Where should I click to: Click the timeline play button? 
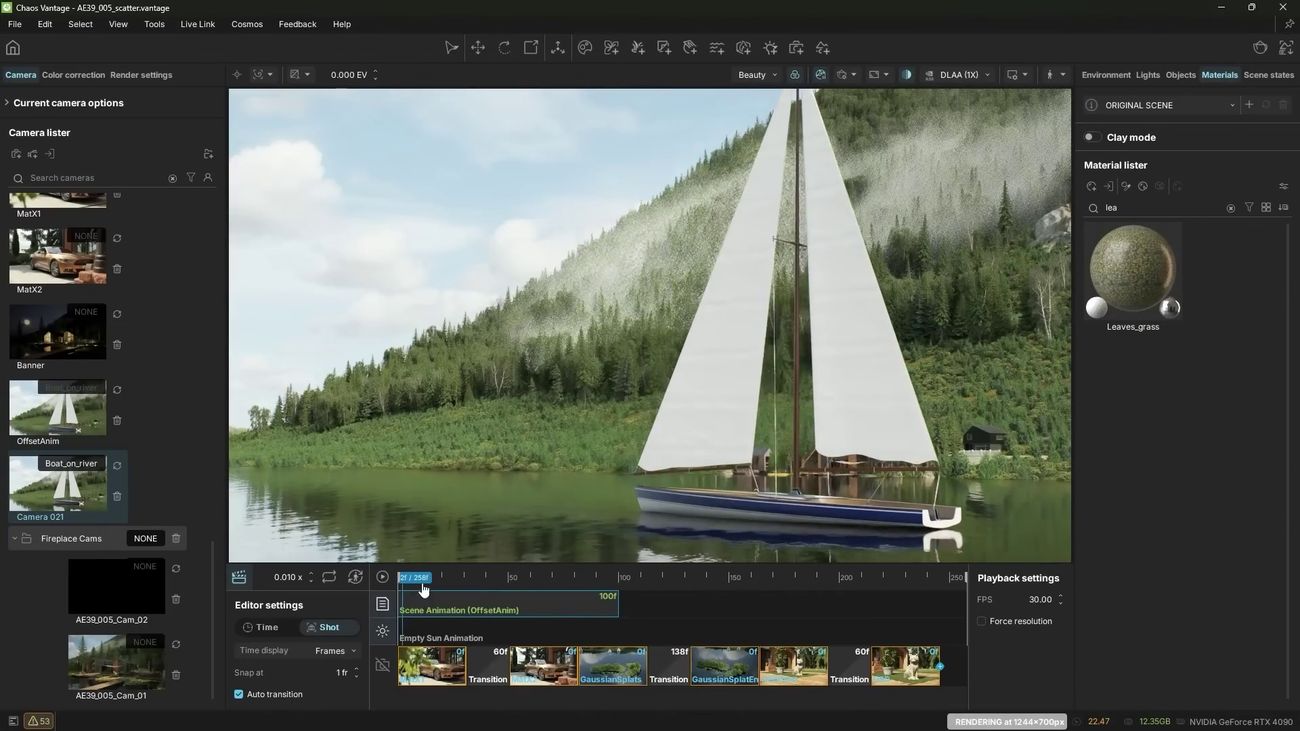click(x=383, y=577)
